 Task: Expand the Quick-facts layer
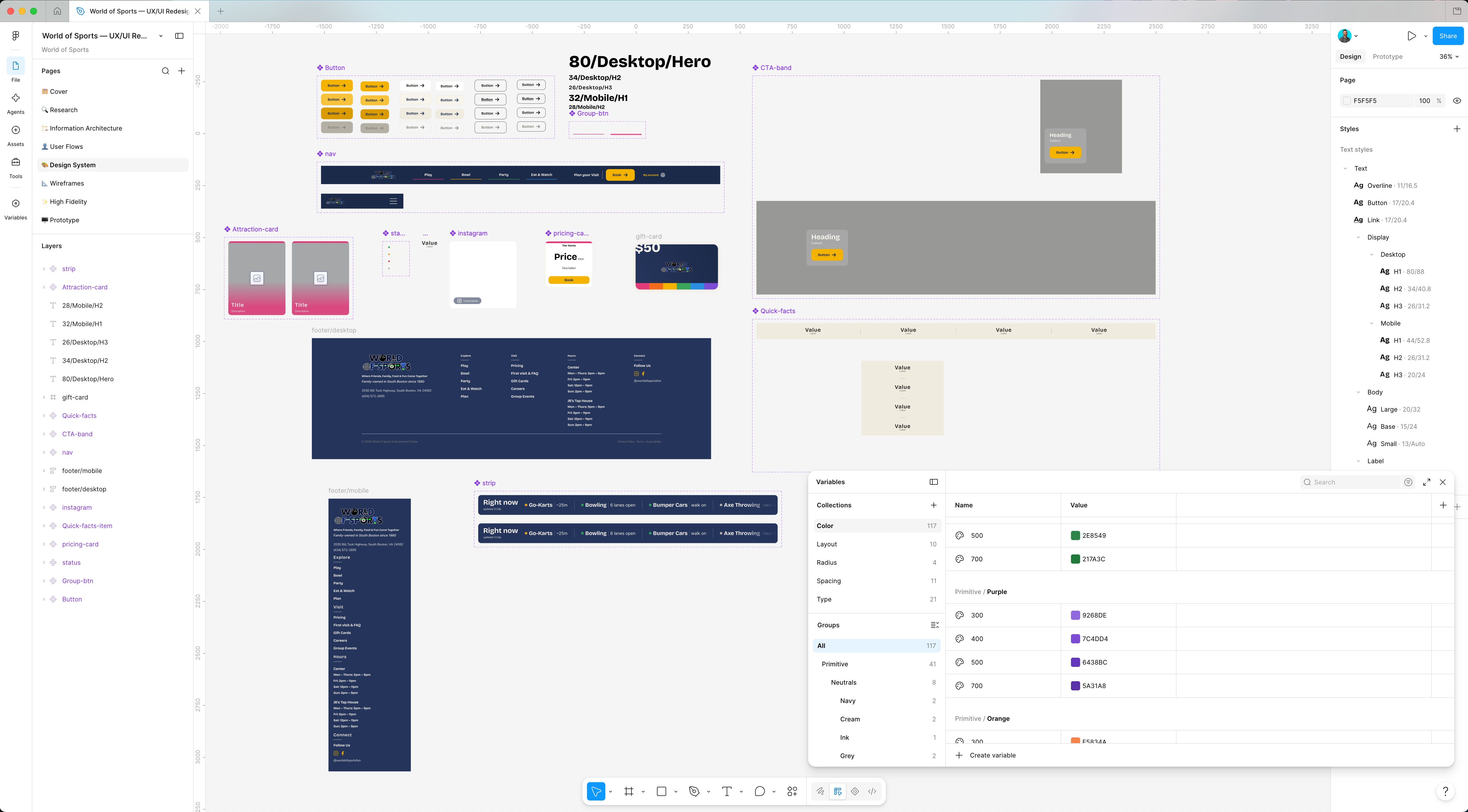[x=44, y=416]
